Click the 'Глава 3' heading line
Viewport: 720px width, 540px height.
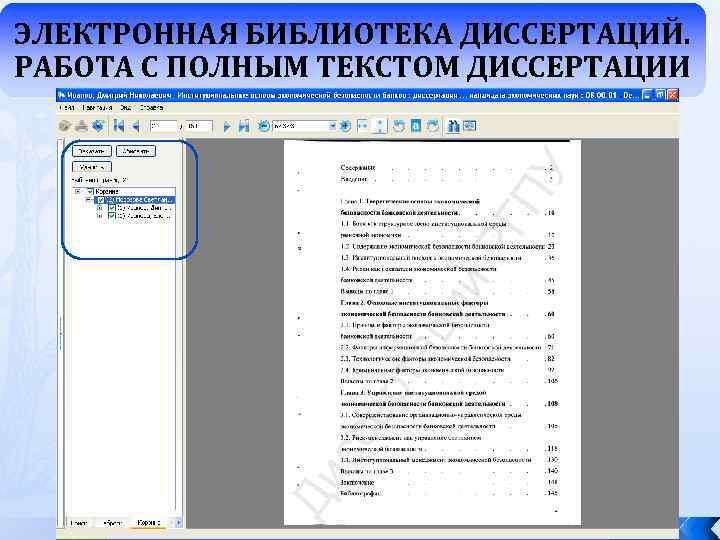(413, 393)
